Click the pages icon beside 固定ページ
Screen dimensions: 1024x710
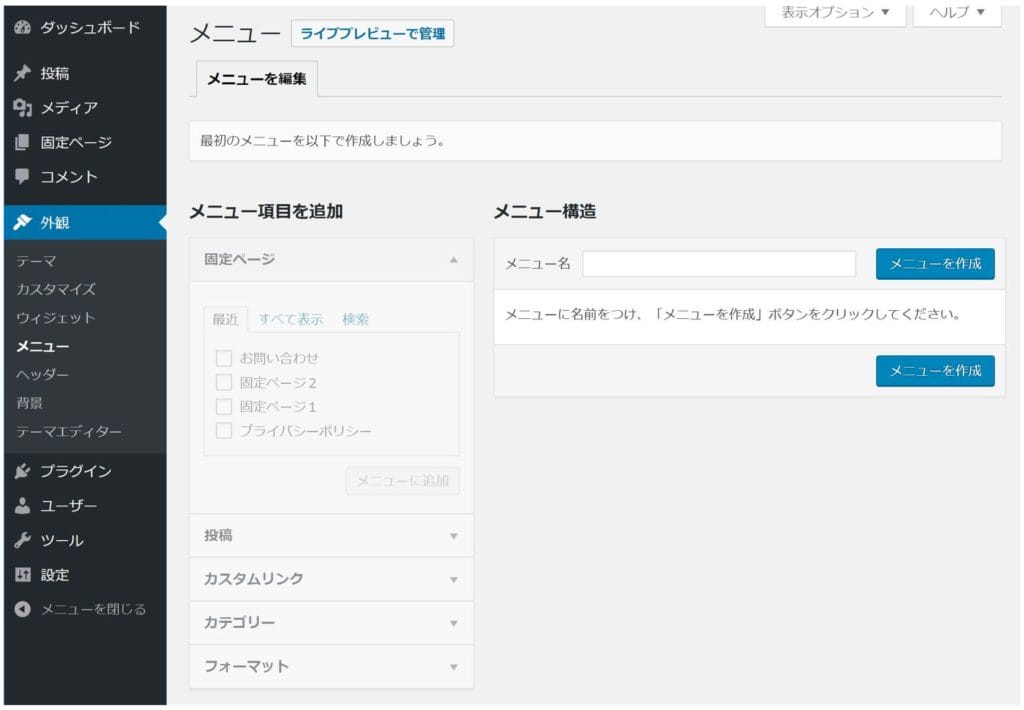23,142
